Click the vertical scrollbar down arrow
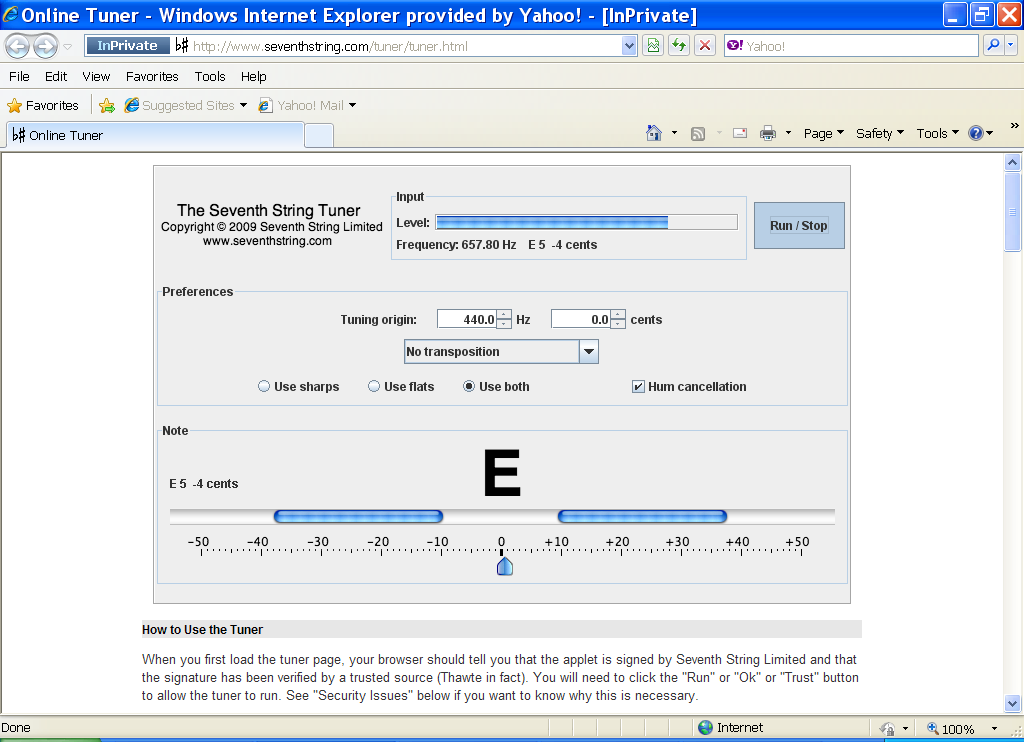Viewport: 1024px width, 742px height. [x=1012, y=703]
